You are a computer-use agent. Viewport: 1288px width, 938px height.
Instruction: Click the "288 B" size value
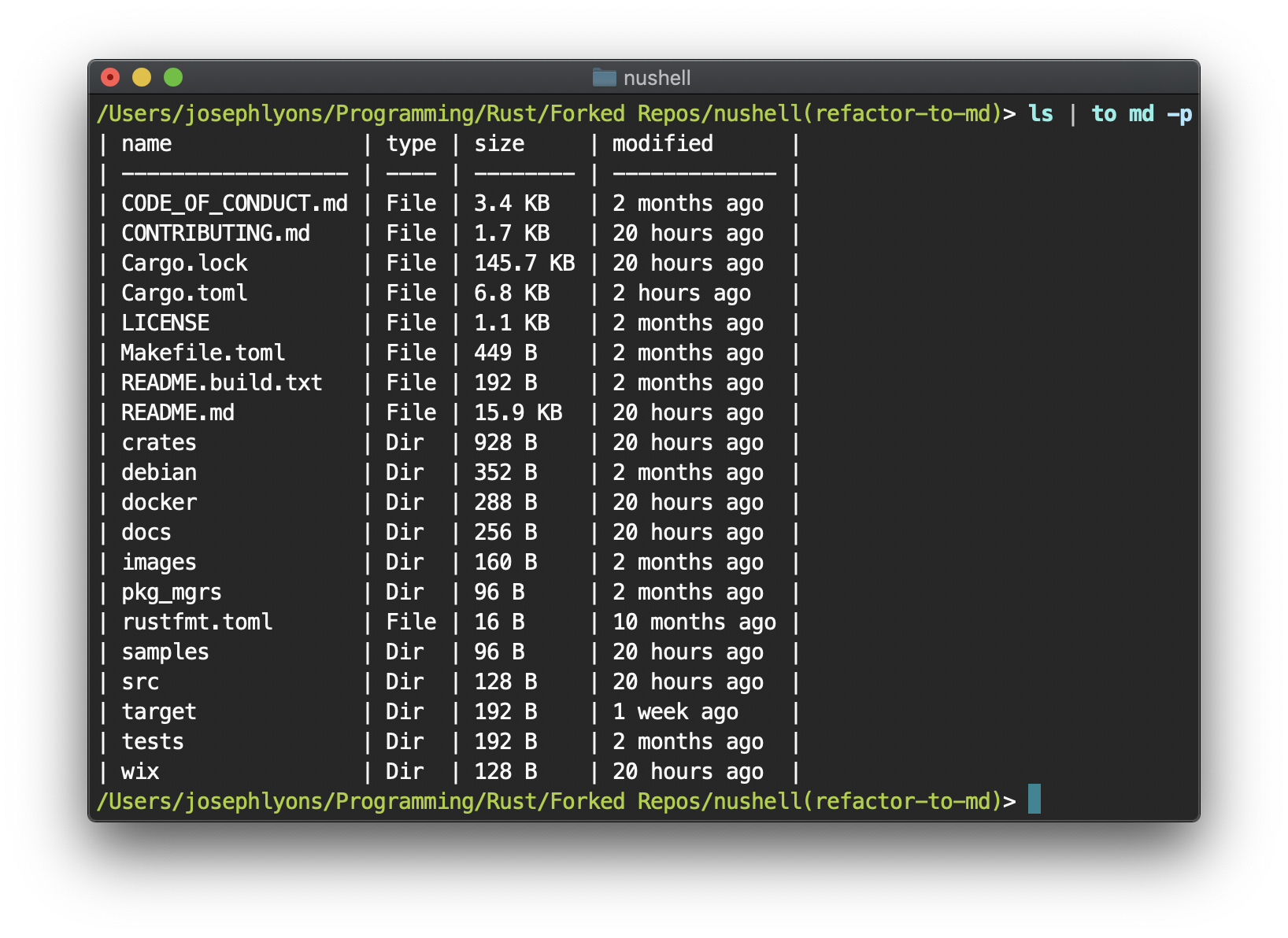click(505, 503)
